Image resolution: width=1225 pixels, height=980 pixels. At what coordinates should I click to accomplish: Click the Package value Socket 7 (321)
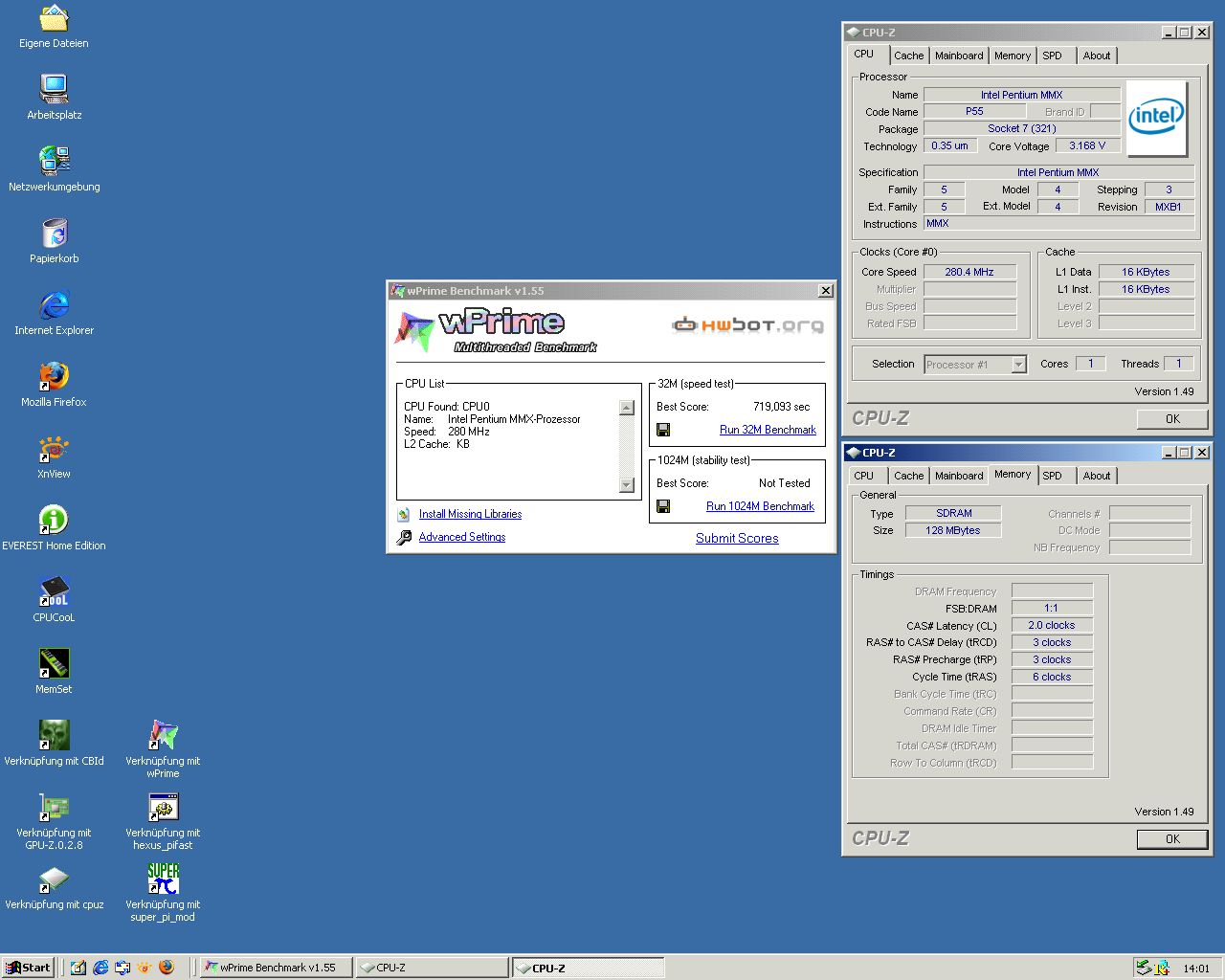[x=1022, y=128]
